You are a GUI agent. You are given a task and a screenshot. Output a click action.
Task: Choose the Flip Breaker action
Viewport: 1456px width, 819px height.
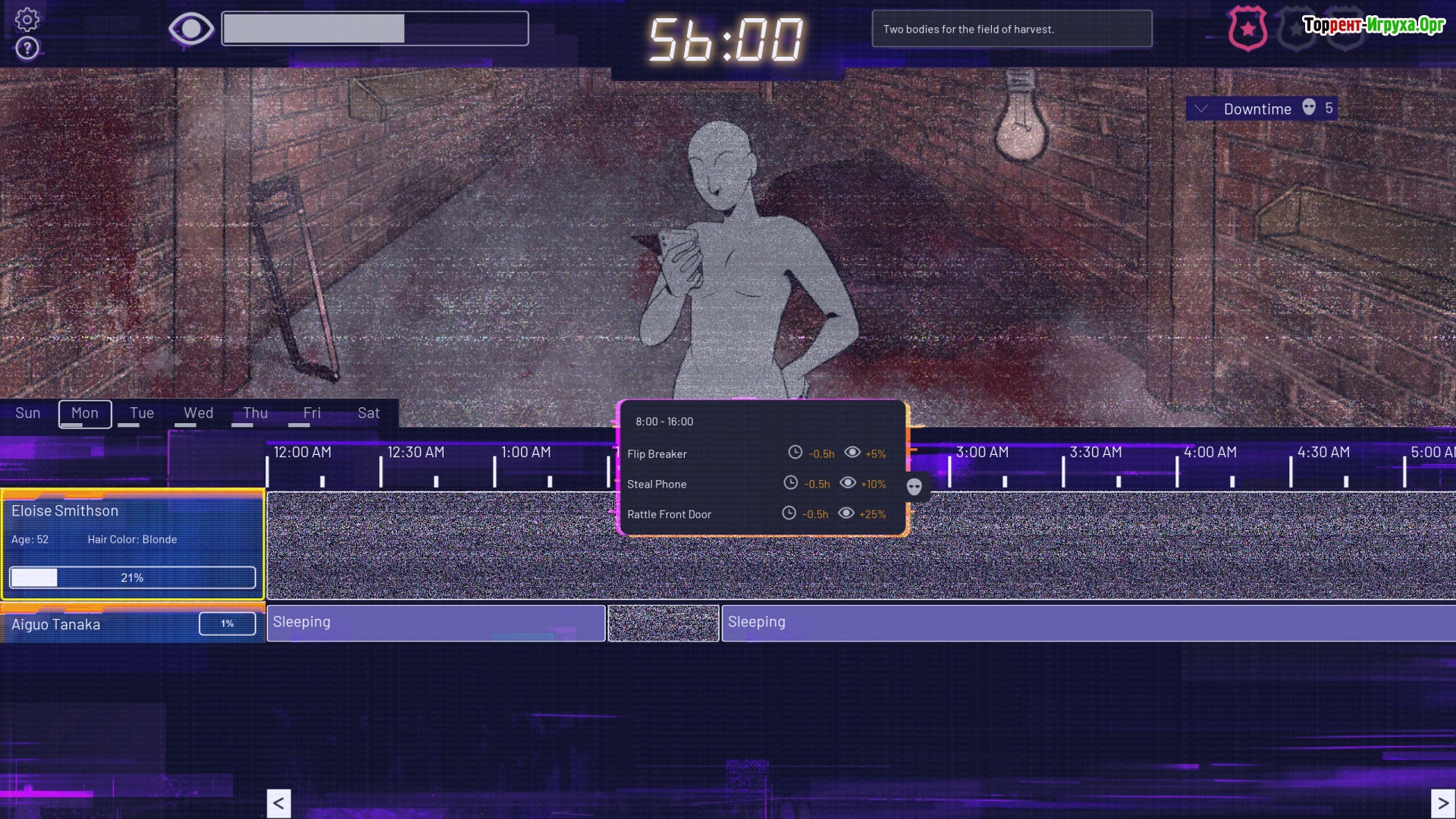tap(657, 453)
